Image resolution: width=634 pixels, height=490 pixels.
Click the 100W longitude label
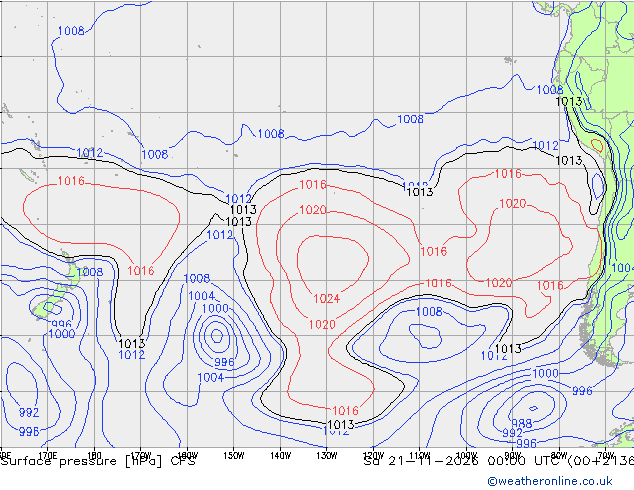click(x=466, y=455)
